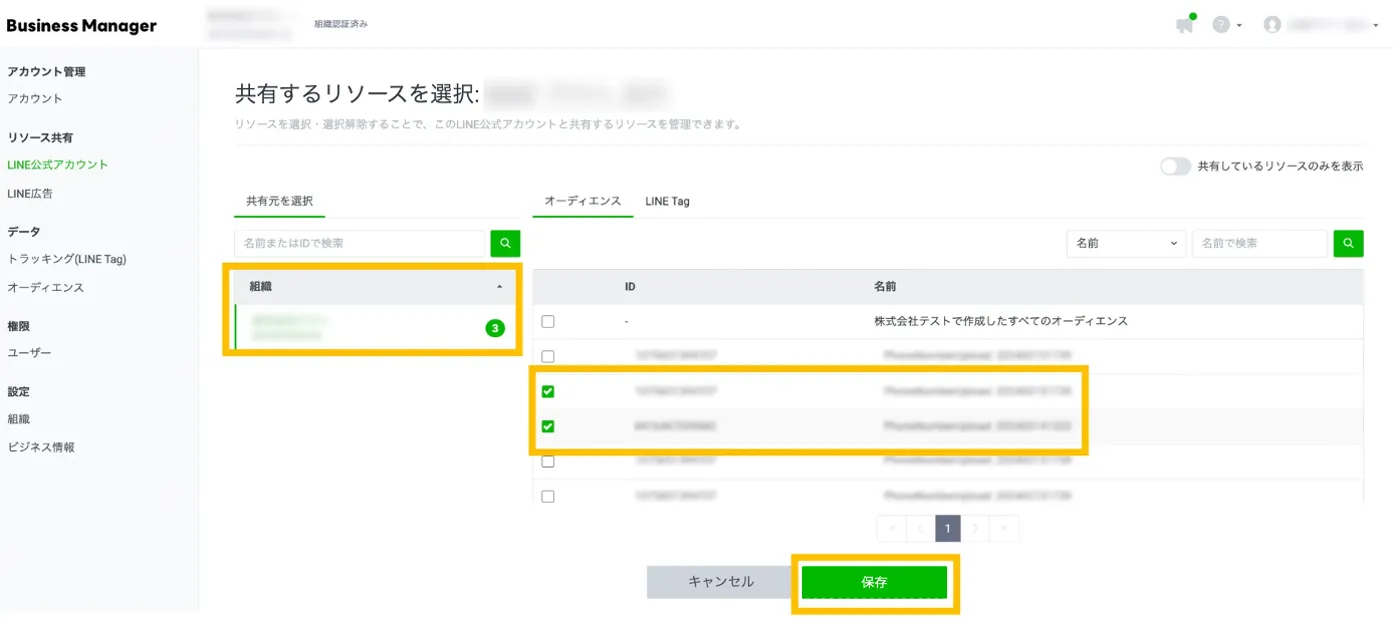The height and width of the screenshot is (622, 1393).
Task: Click the 保存 button
Action: (874, 582)
